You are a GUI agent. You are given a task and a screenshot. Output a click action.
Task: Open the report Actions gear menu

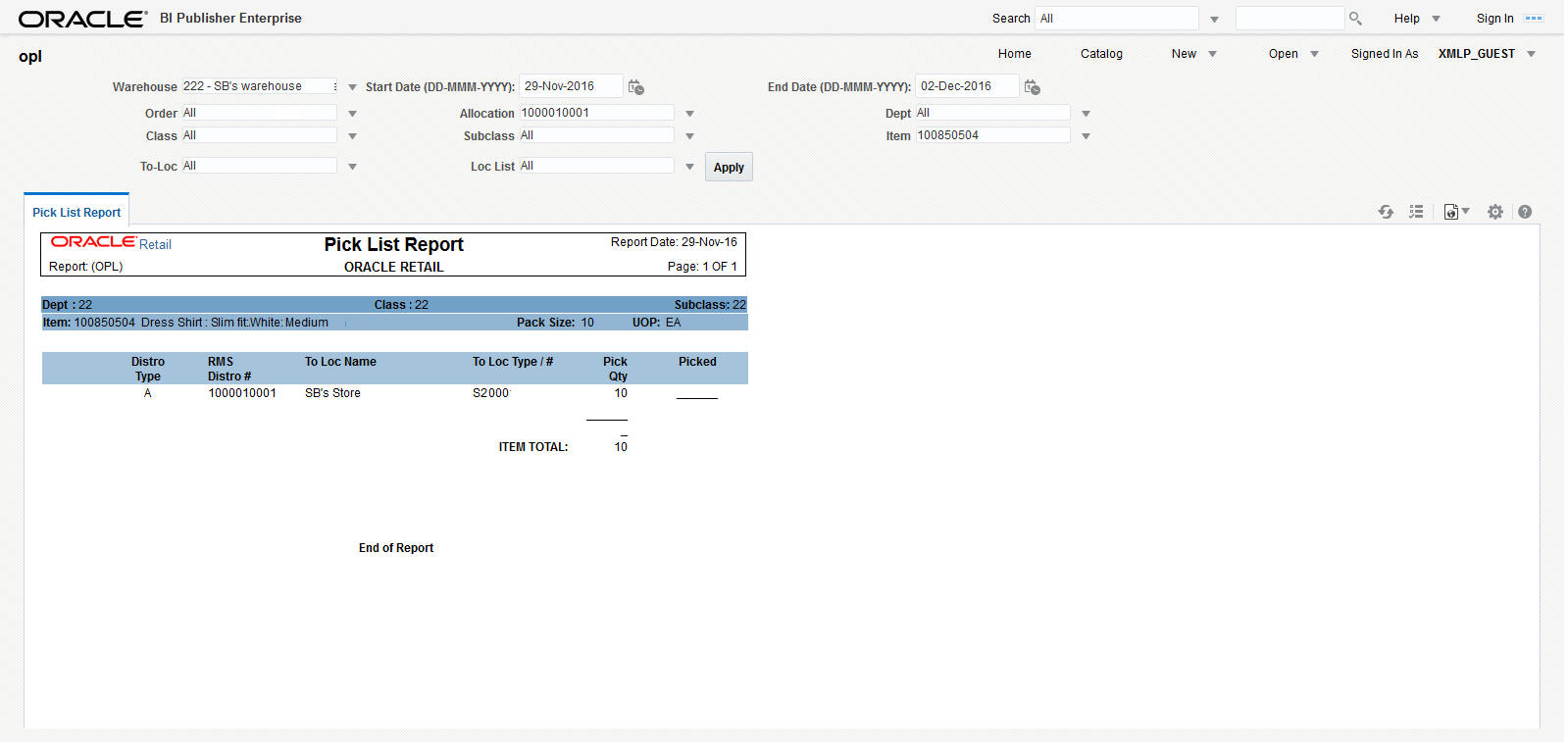(x=1495, y=212)
